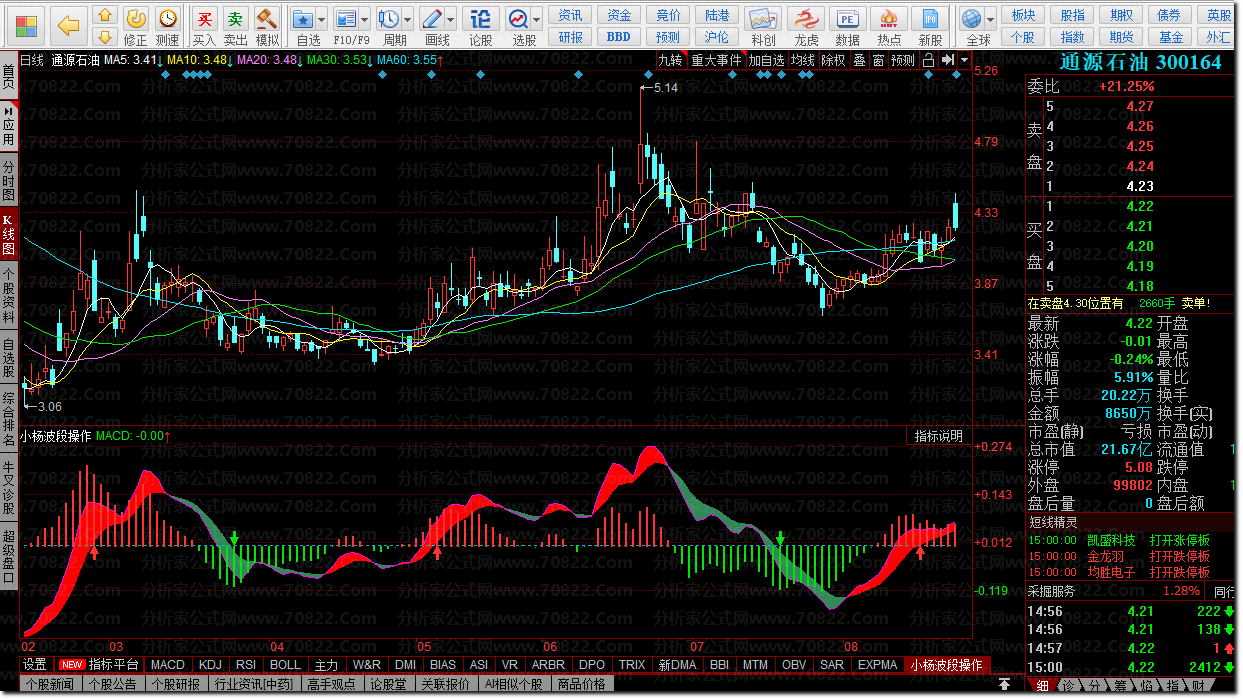The image size is (1243, 699).
Task: Click the 全球 globe icon
Action: tap(971, 18)
